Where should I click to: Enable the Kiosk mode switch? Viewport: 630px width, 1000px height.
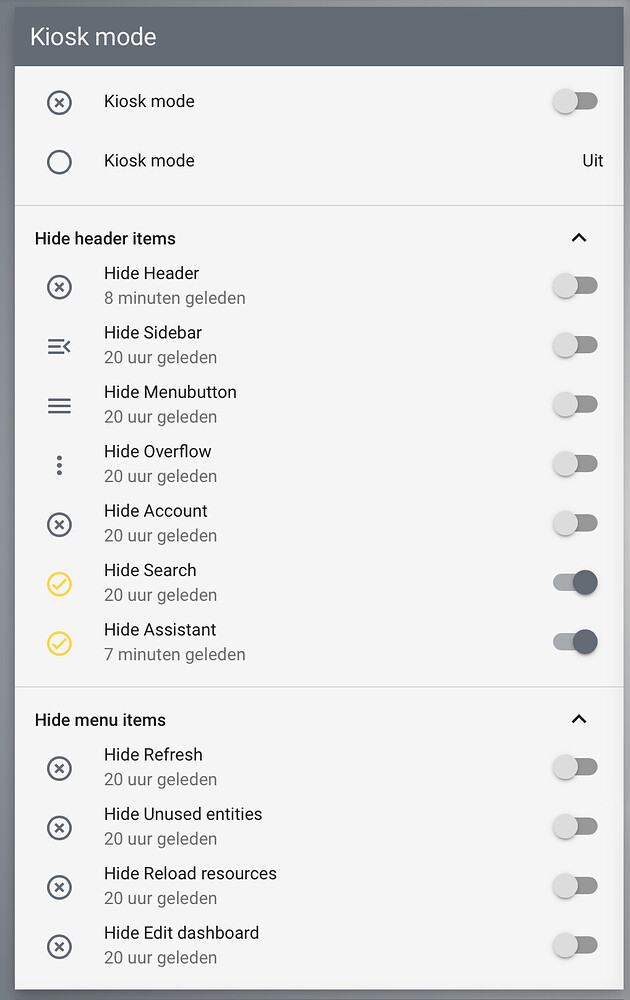tap(575, 101)
